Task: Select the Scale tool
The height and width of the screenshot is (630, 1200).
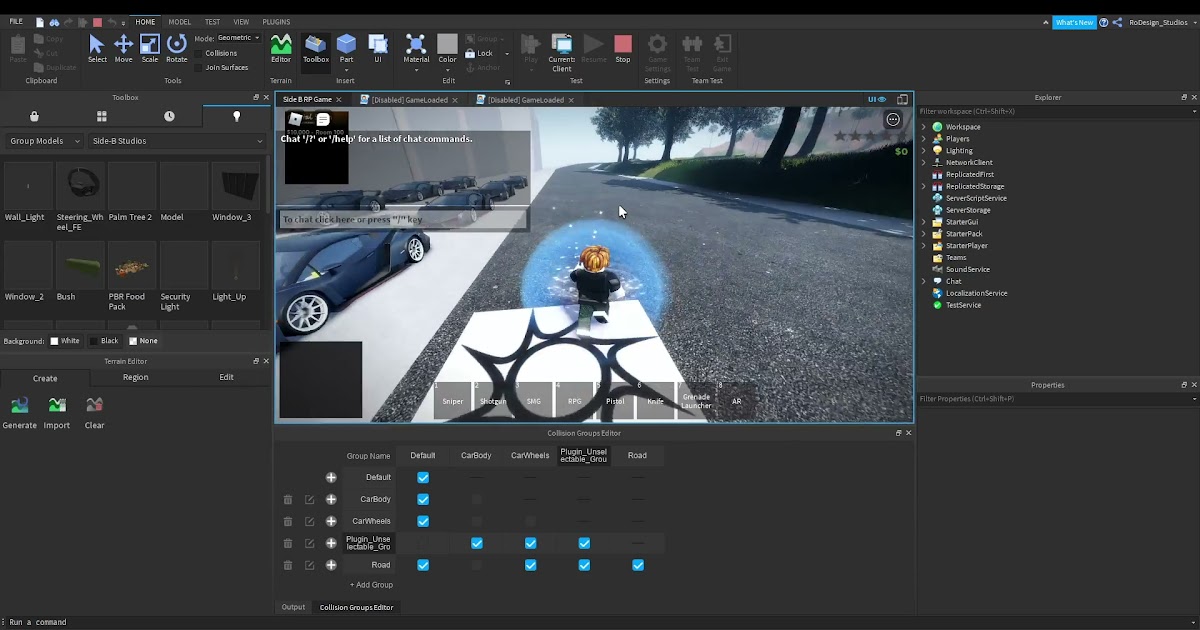Action: pyautogui.click(x=150, y=45)
